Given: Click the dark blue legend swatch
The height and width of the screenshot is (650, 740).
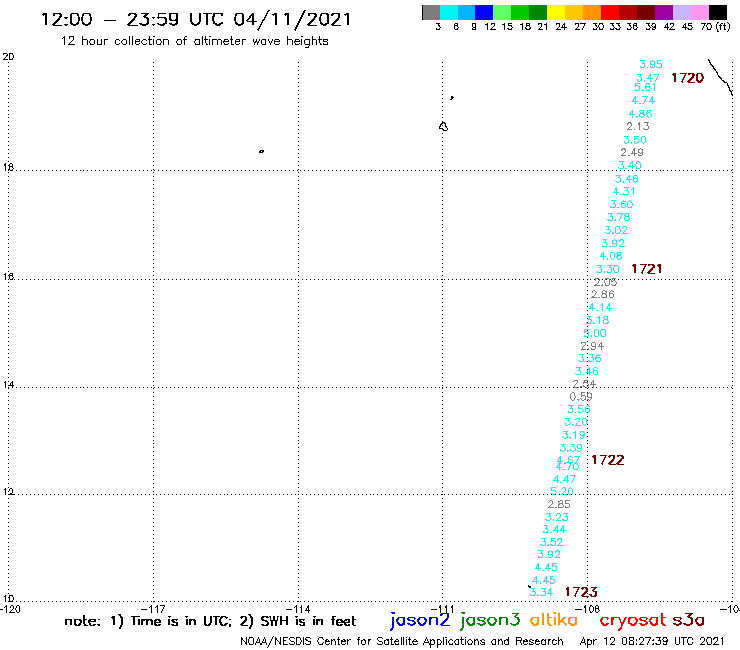Looking at the screenshot, I should click(x=484, y=12).
